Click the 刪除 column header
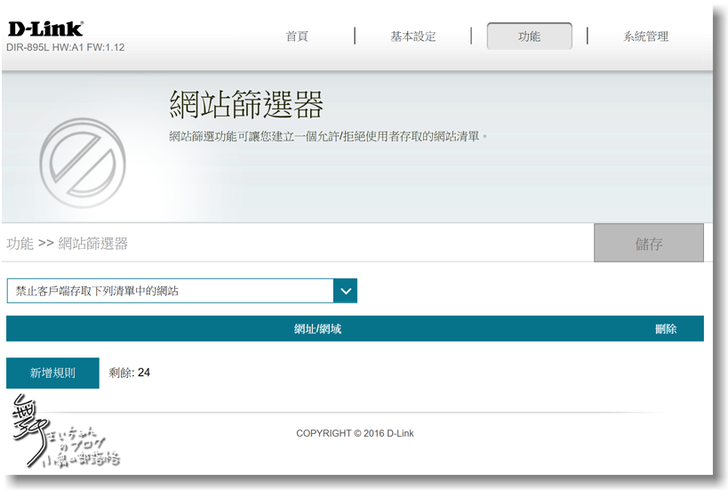Viewport: 728px width, 490px height. pos(665,329)
